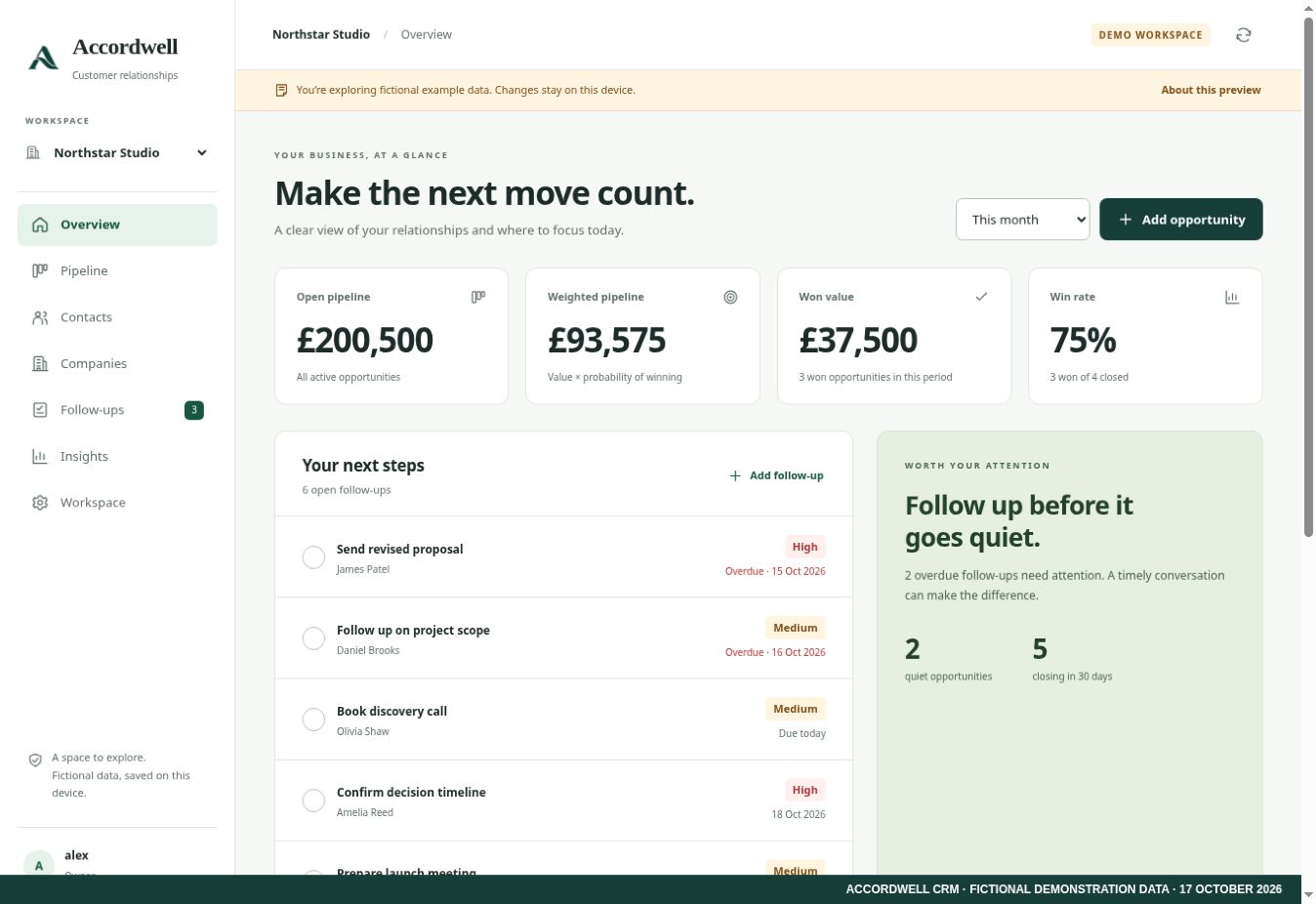Open Insights from the sidebar
This screenshot has height=904, width=1316.
pos(117,456)
